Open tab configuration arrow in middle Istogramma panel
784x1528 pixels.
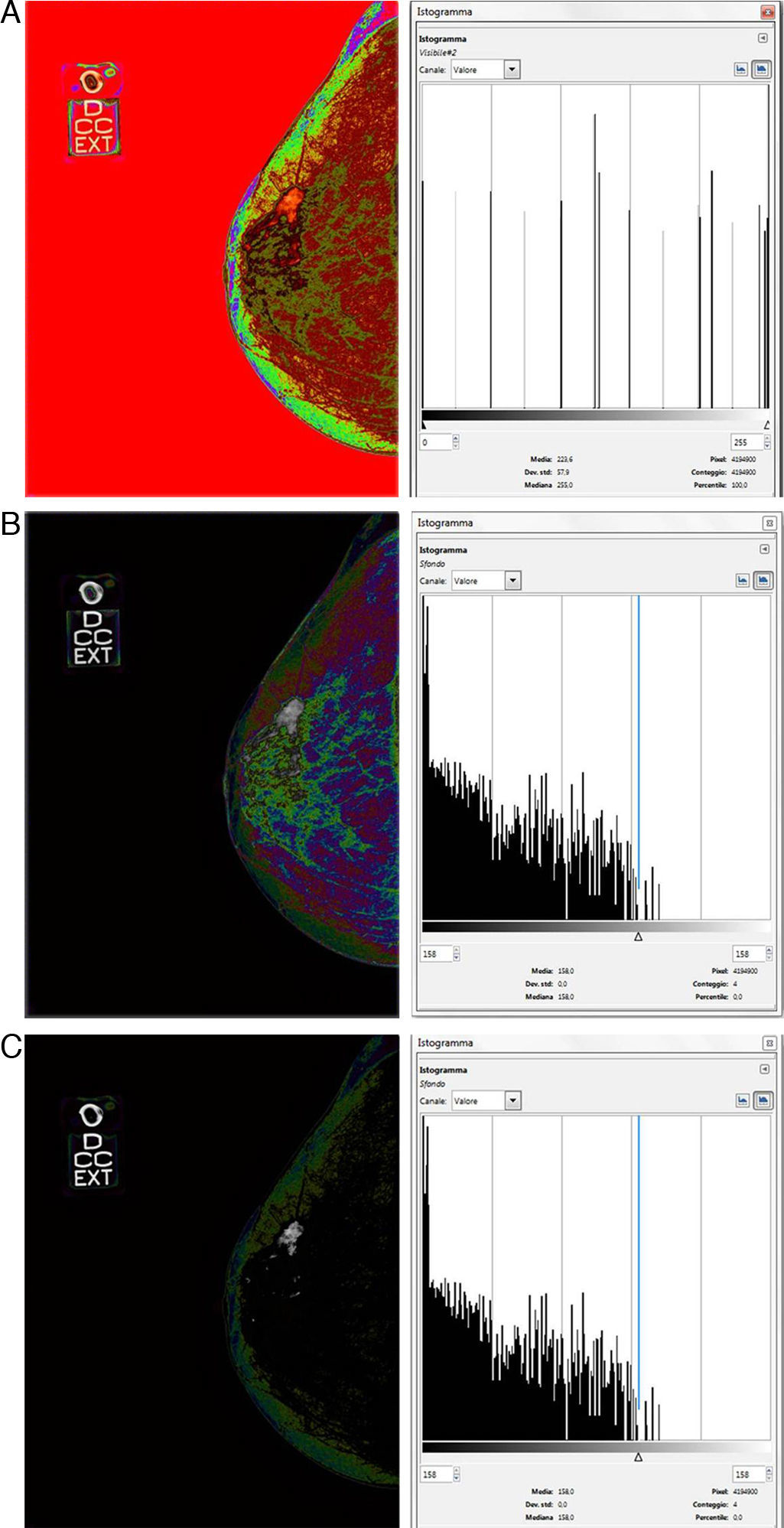pyautogui.click(x=764, y=549)
